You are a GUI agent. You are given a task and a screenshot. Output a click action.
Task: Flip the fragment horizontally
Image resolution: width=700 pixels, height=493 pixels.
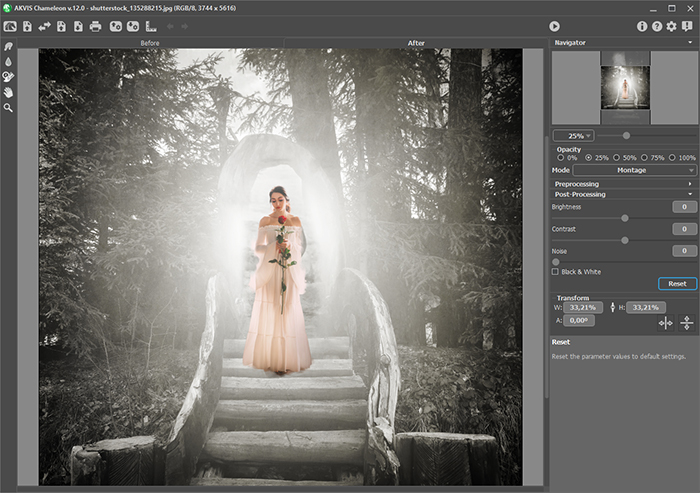tap(665, 323)
